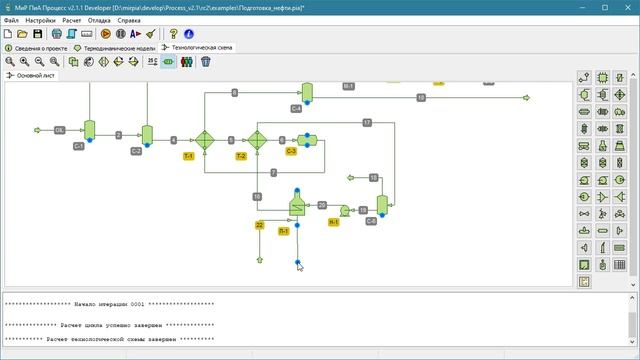Select the valve (bow-tie) element in the palette

point(584,213)
